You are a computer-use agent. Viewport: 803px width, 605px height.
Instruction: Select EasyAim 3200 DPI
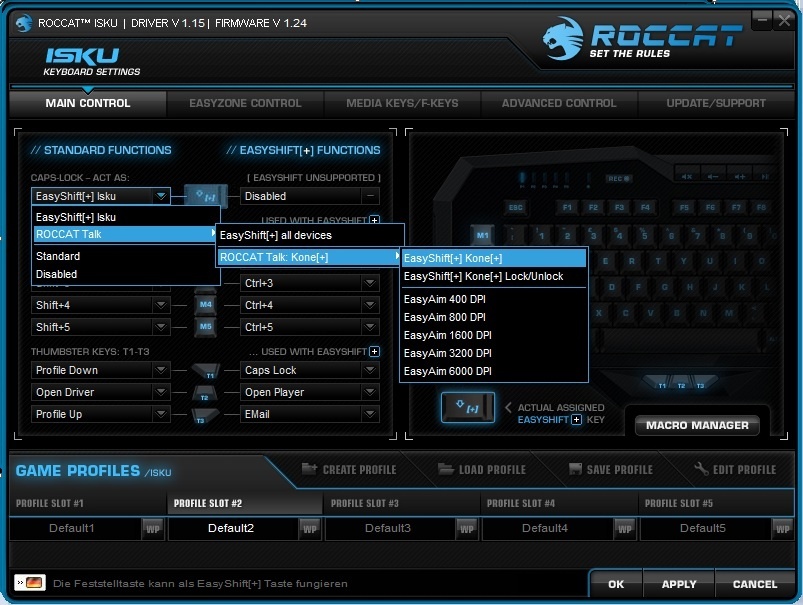click(x=494, y=353)
